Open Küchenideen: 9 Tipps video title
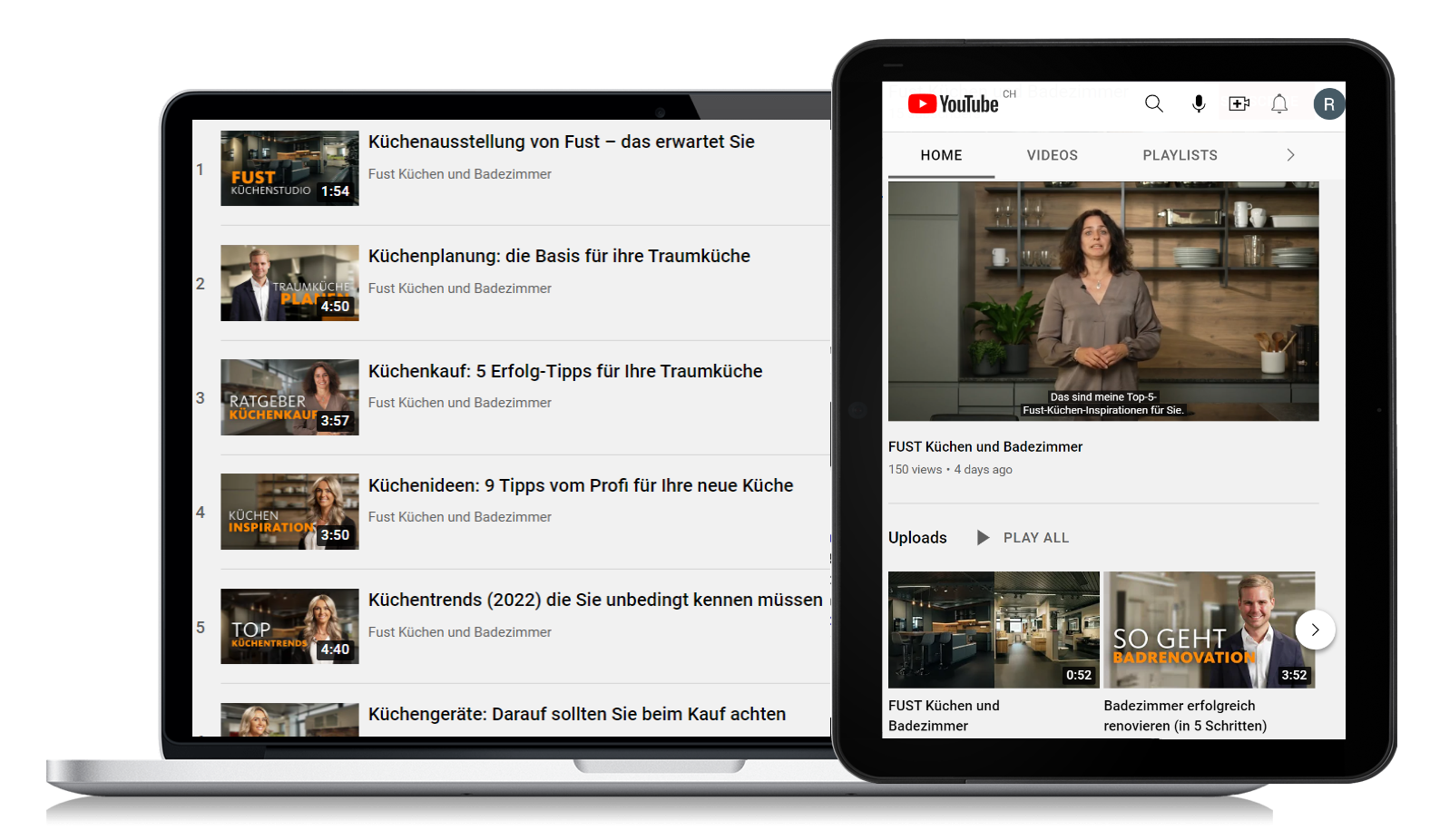1430x840 pixels. pos(581,485)
